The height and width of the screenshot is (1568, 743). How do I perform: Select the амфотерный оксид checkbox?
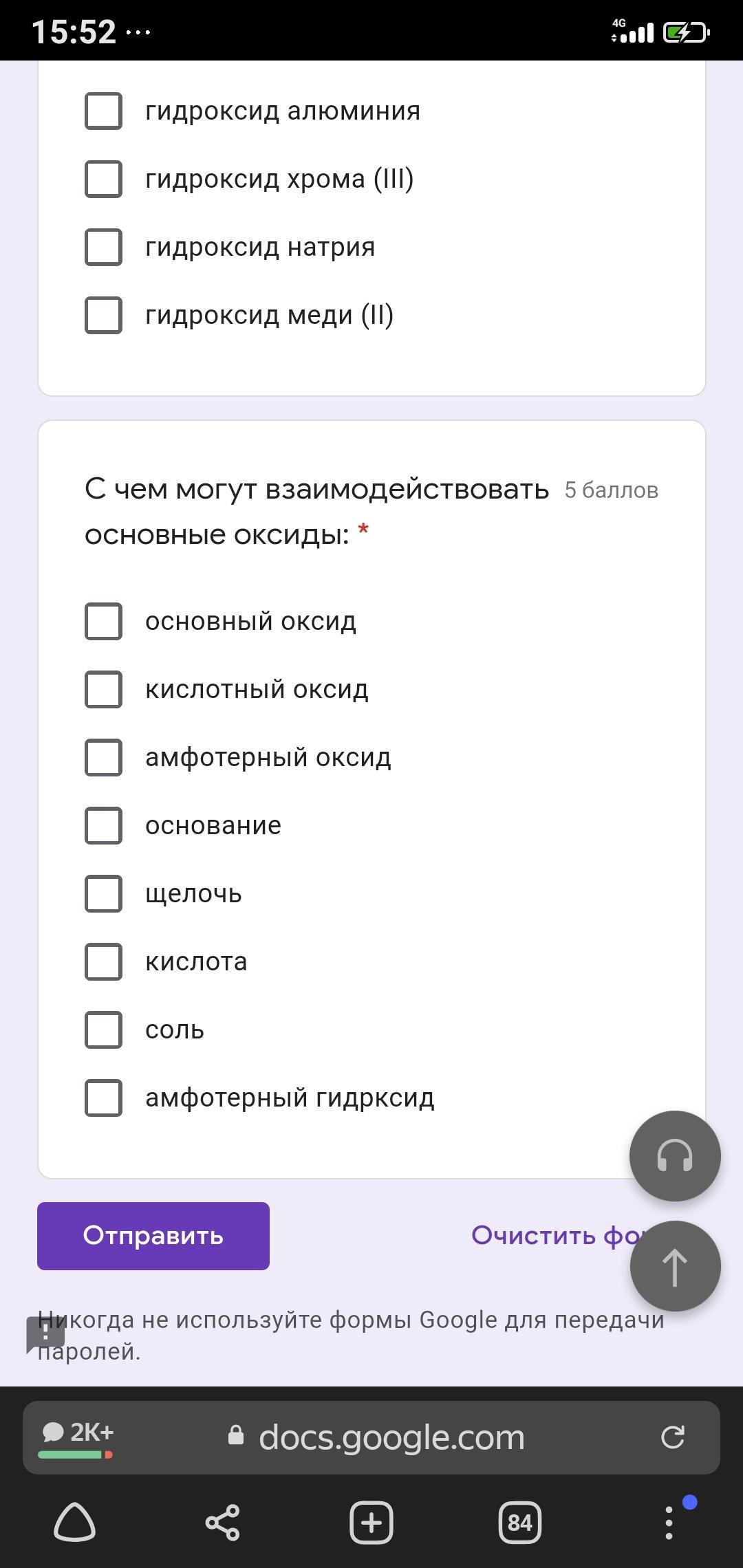(x=103, y=757)
